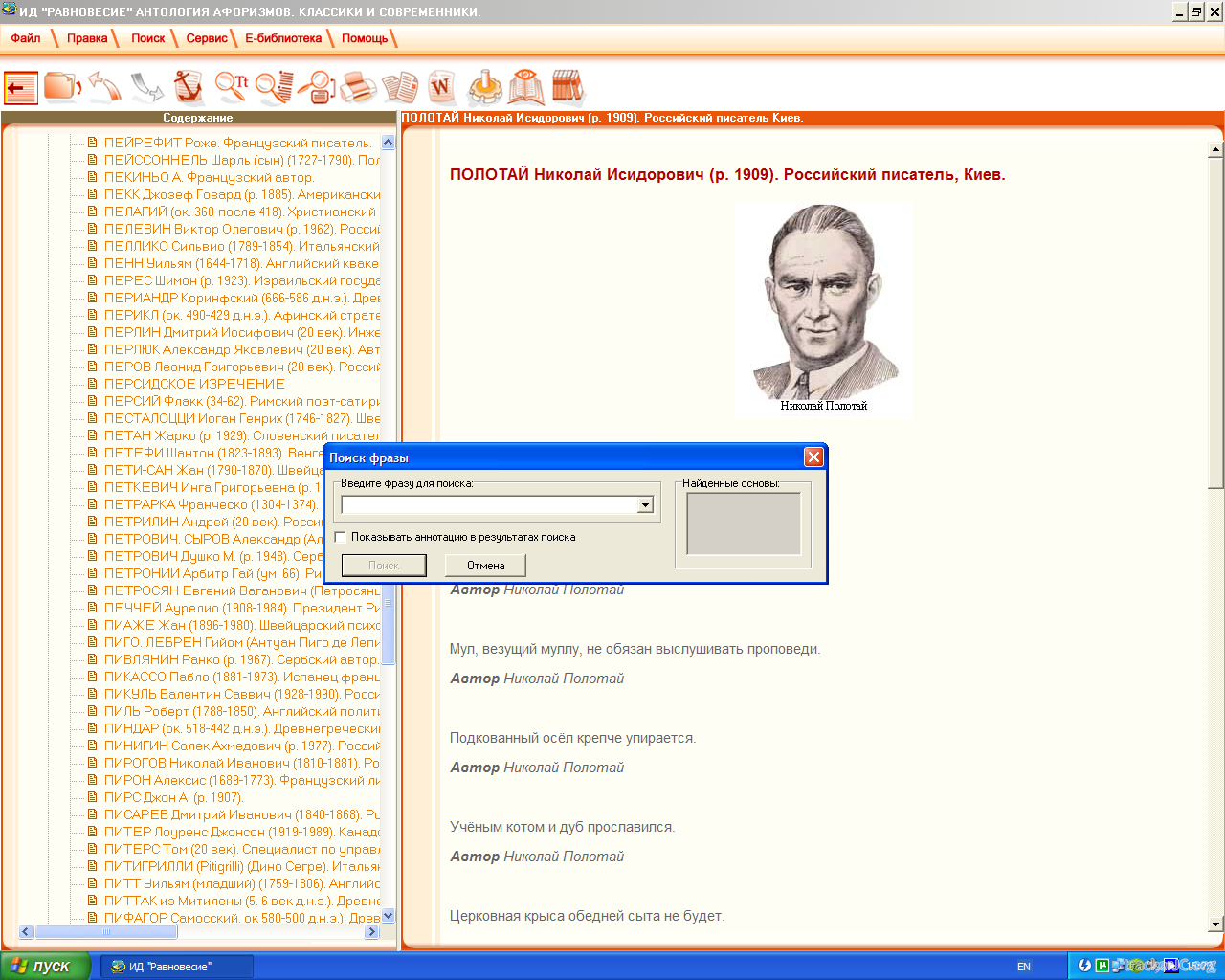
Task: Open the Е-библиотека menu
Action: (x=283, y=38)
